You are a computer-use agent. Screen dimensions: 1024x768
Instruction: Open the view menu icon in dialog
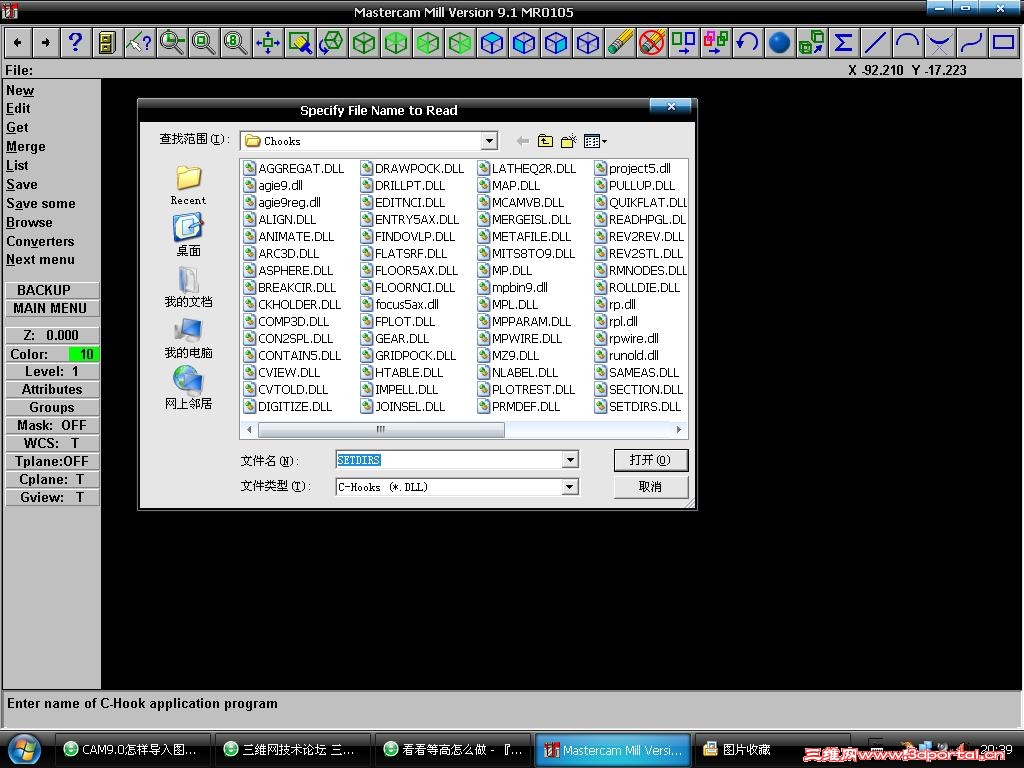point(595,141)
